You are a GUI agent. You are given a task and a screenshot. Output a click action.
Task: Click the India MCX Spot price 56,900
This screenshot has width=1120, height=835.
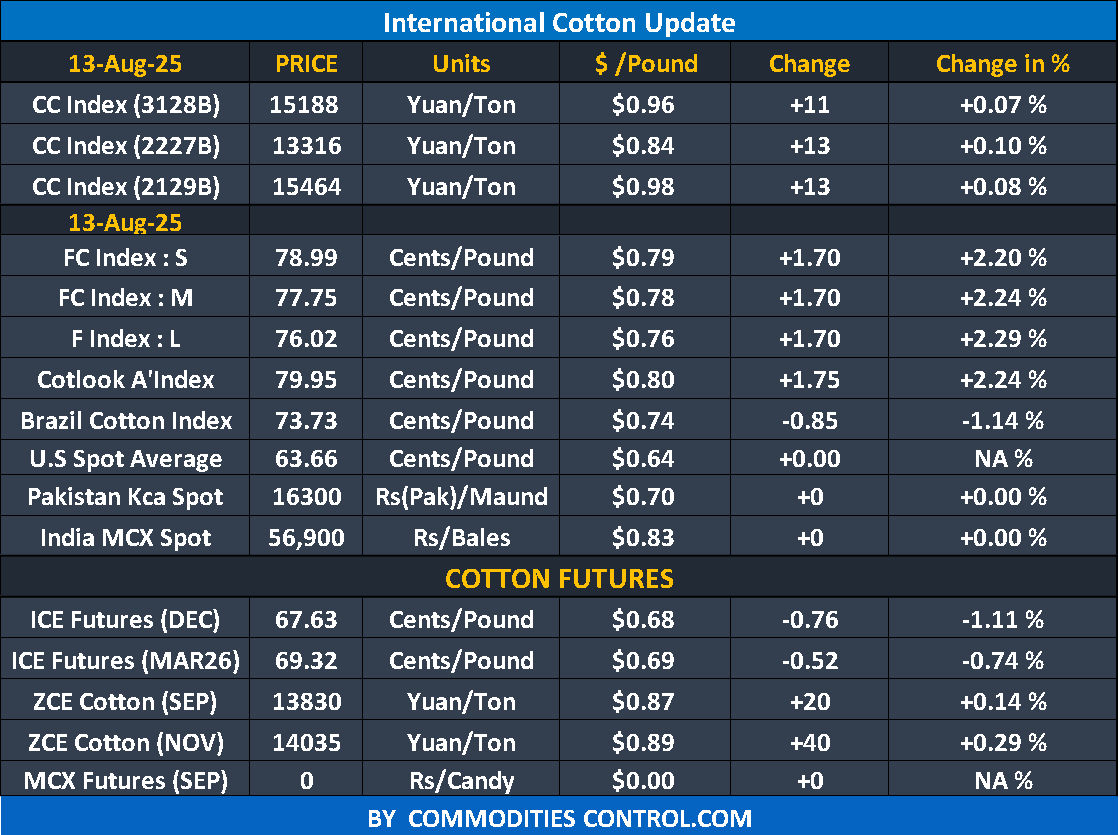coord(306,538)
